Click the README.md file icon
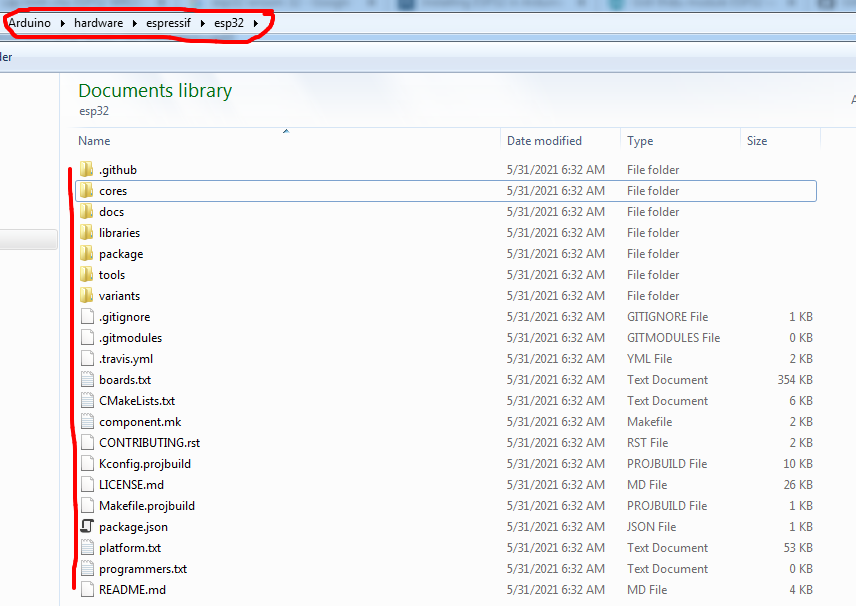856x606 pixels. (x=87, y=590)
